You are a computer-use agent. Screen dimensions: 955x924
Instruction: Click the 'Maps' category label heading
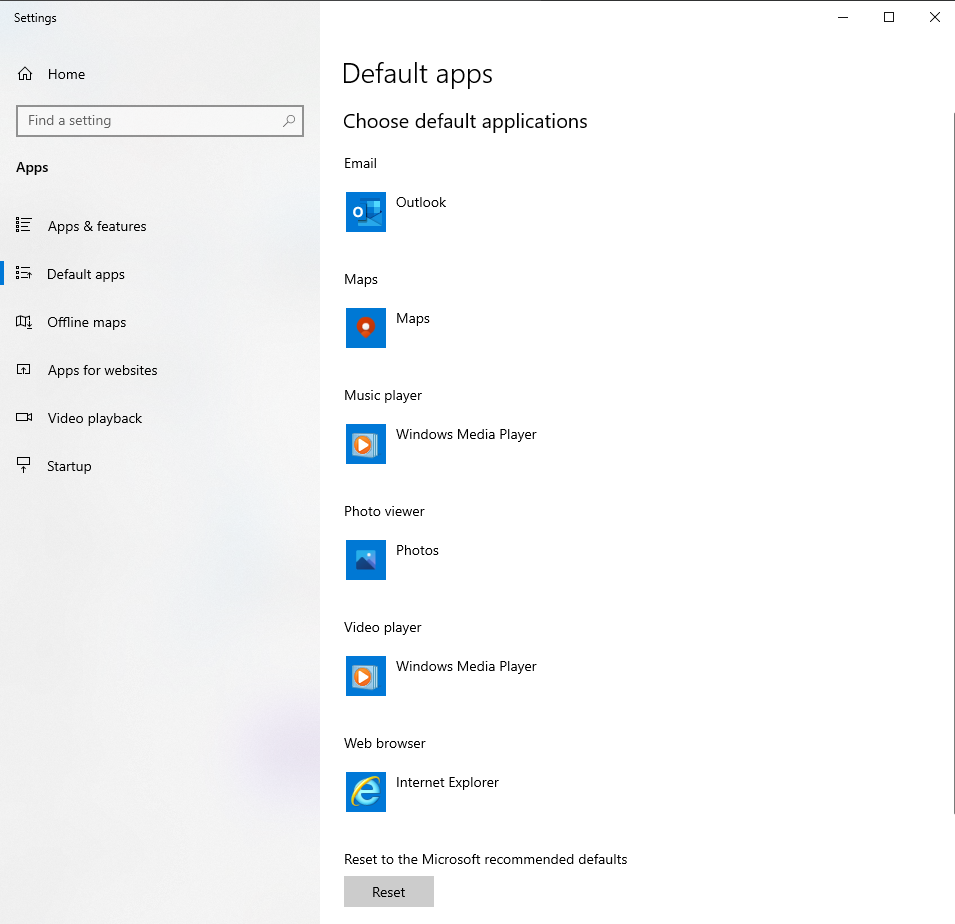click(x=361, y=280)
